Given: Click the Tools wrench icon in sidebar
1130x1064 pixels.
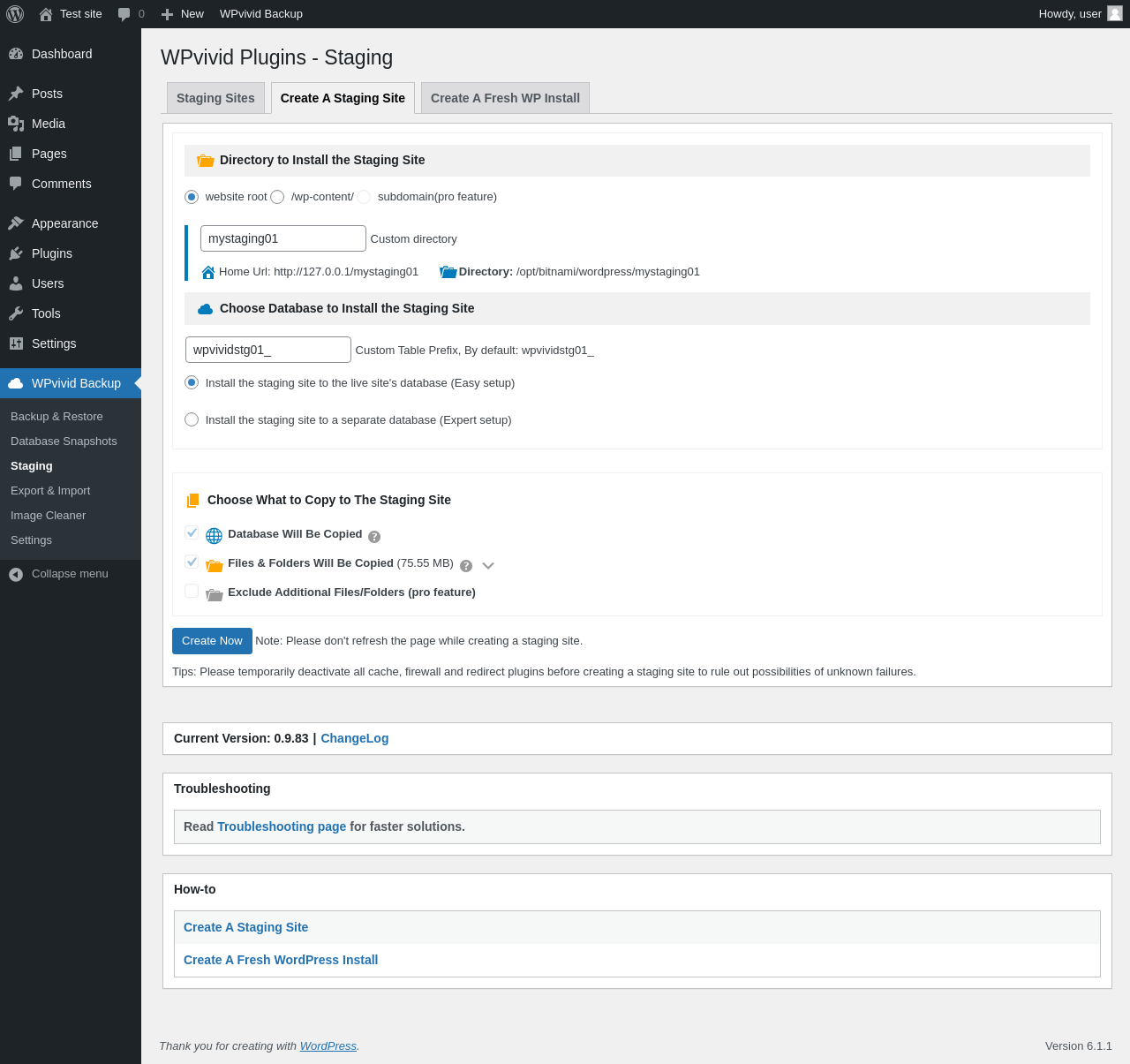Looking at the screenshot, I should coord(16,313).
